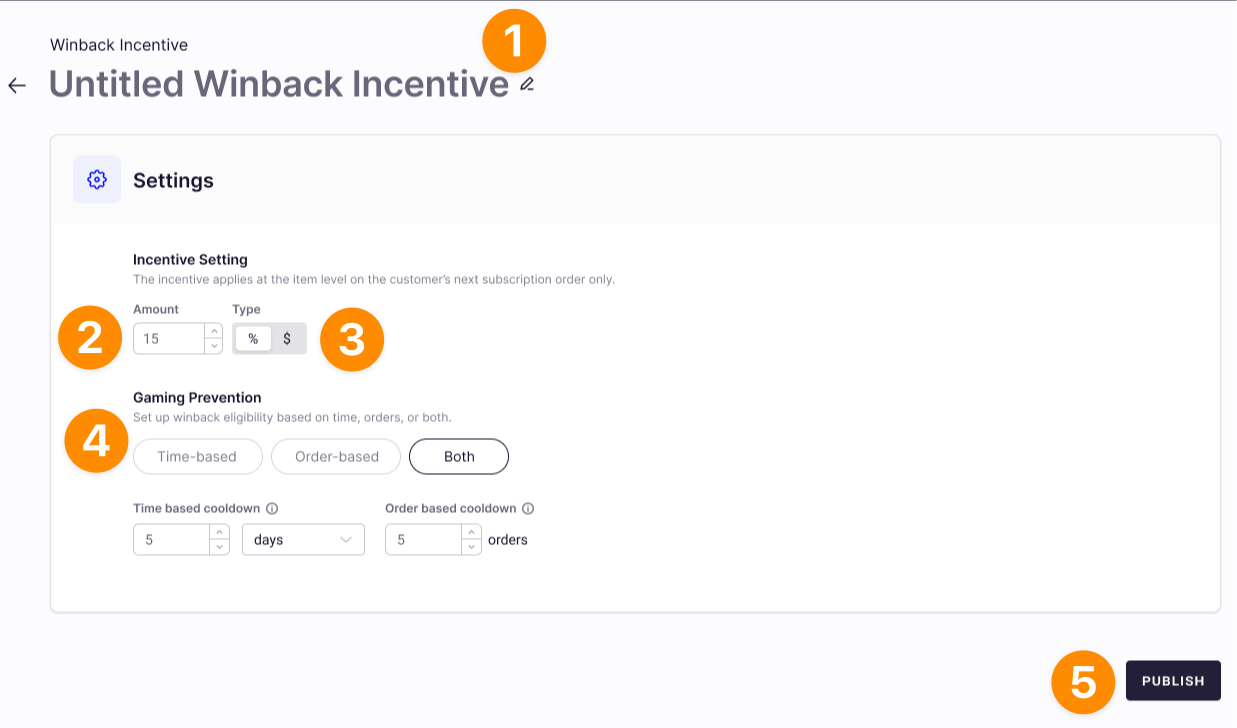Decrement the order based cooldown value
Image resolution: width=1237 pixels, height=728 pixels.
472,547
